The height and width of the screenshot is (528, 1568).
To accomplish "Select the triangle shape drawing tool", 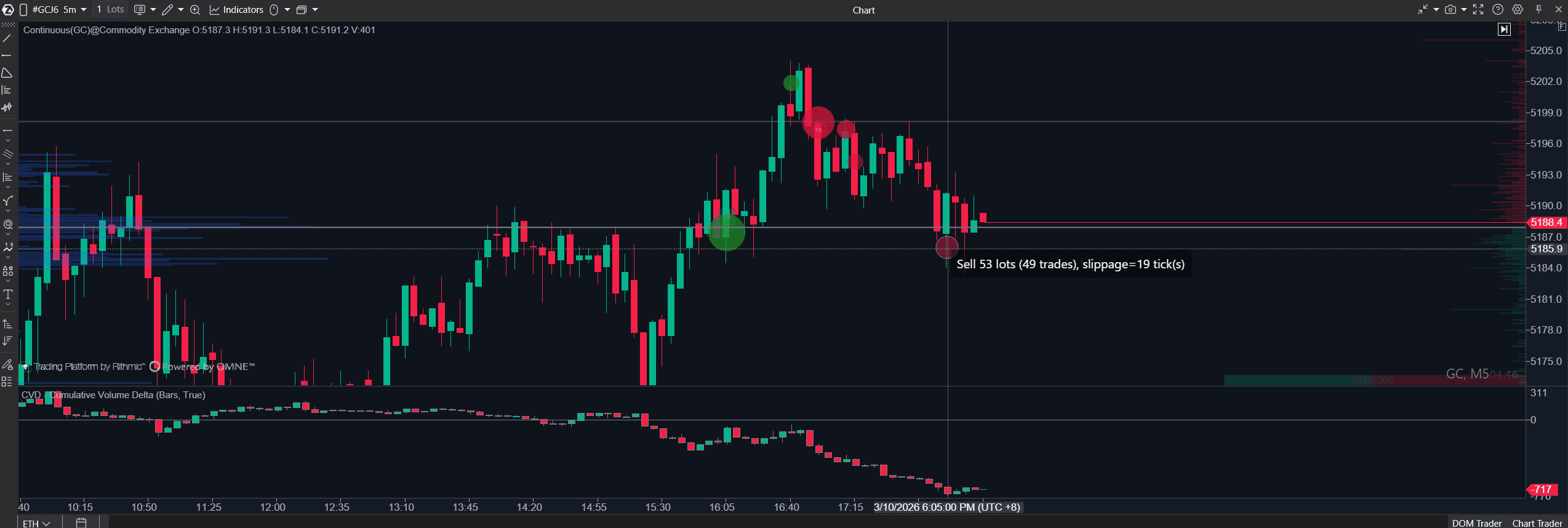I will point(7,73).
